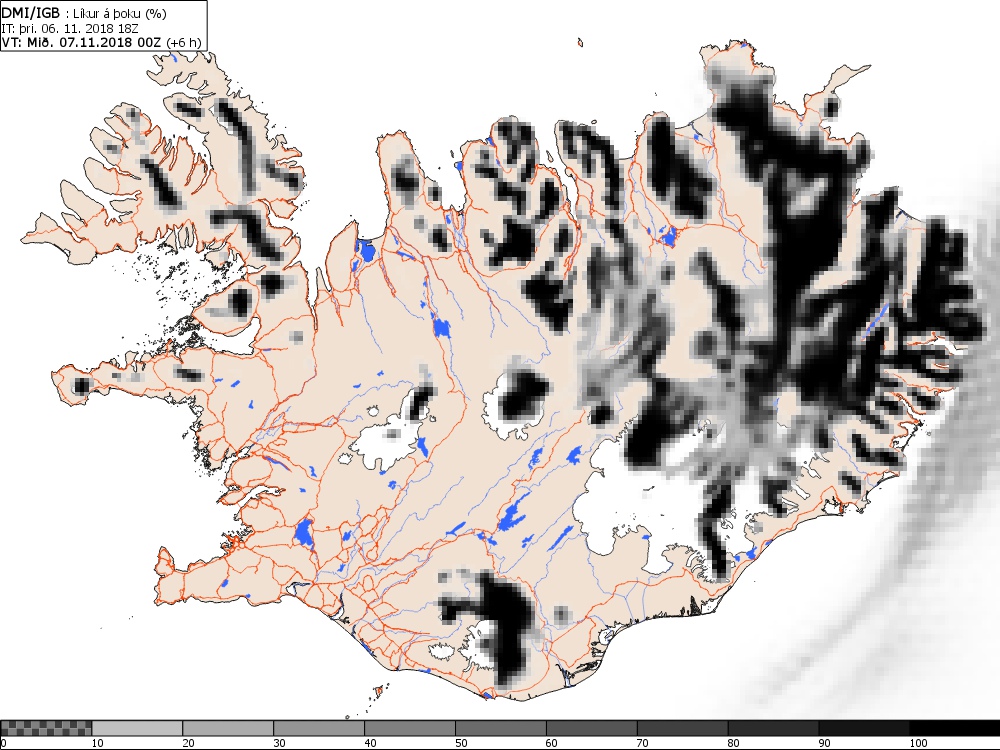Click the '60' label on the scale
The image size is (1000, 750).
[x=552, y=743]
